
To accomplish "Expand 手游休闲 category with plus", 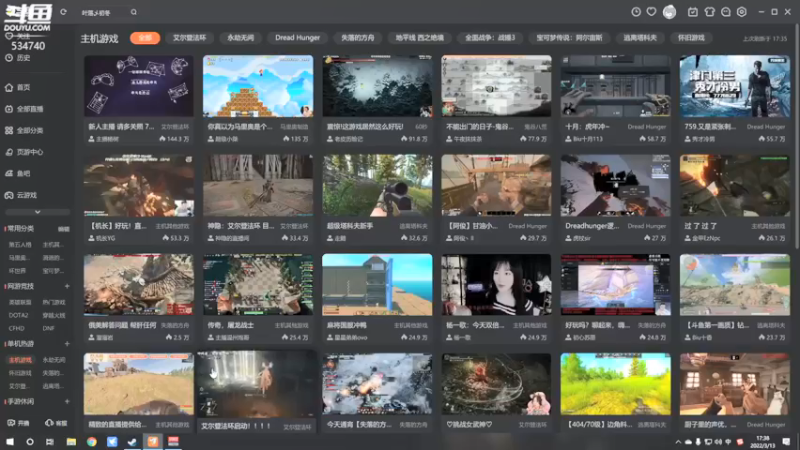I will (67, 402).
